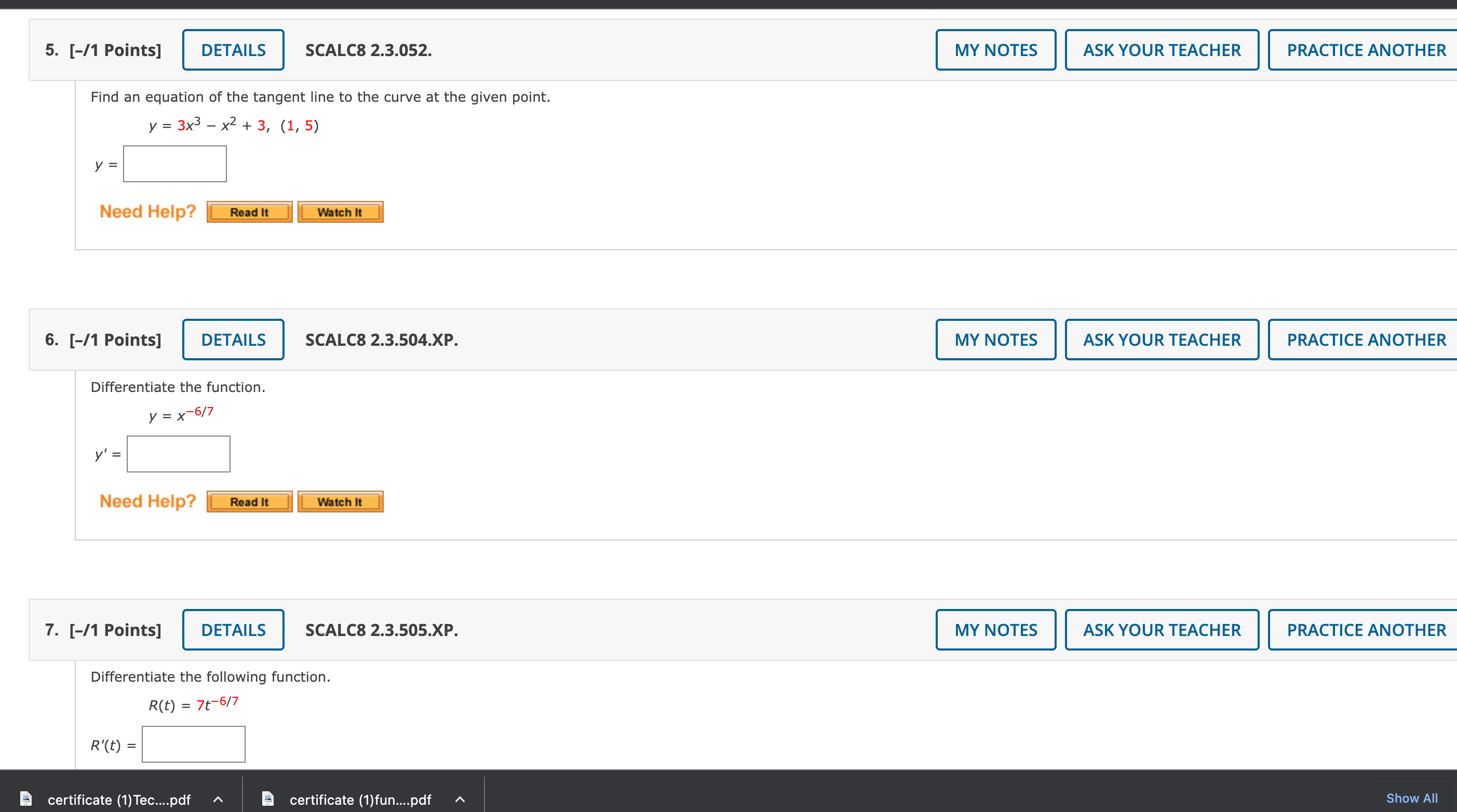Click PRACTICE ANOTHER for question 5
The height and width of the screenshot is (812, 1457).
1366,50
